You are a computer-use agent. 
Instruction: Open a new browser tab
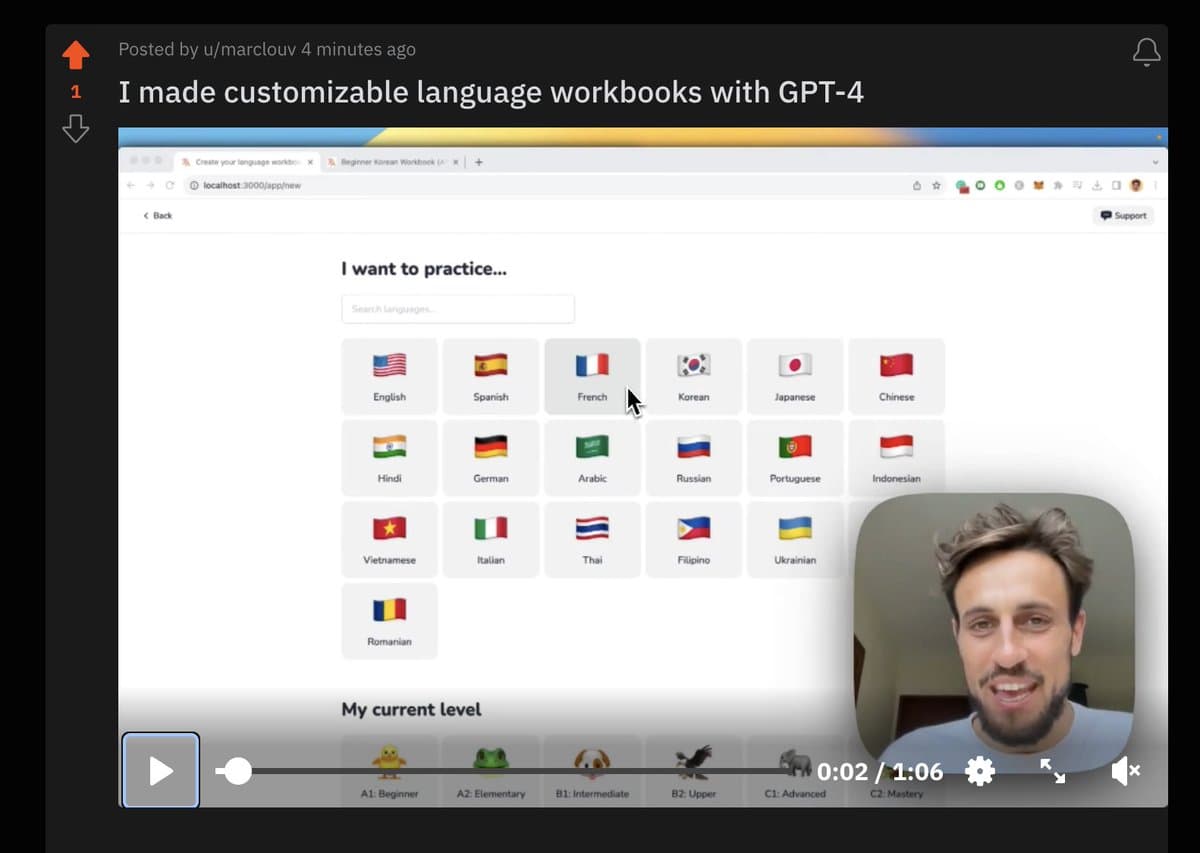(x=479, y=162)
